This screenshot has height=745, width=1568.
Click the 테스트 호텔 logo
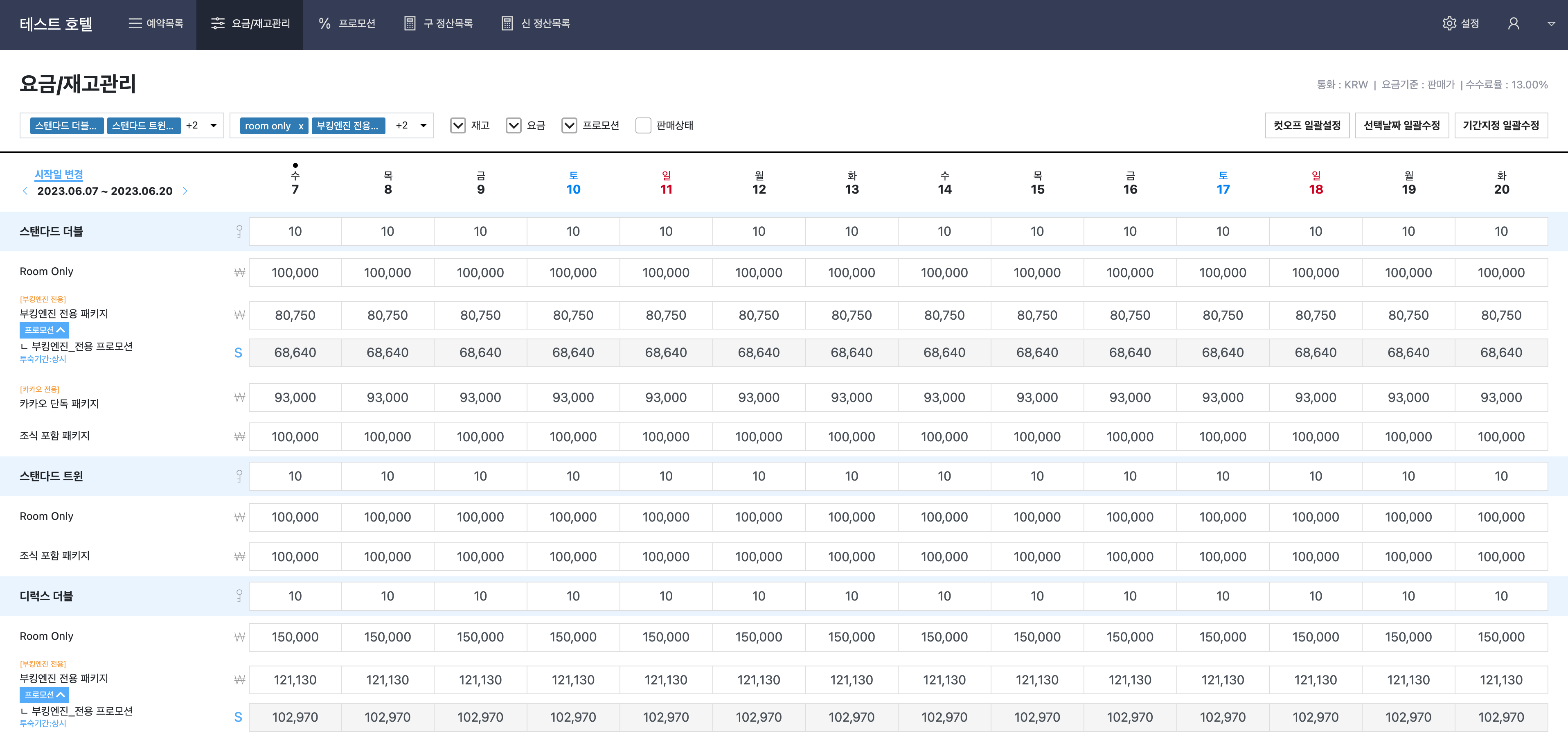(x=56, y=24)
